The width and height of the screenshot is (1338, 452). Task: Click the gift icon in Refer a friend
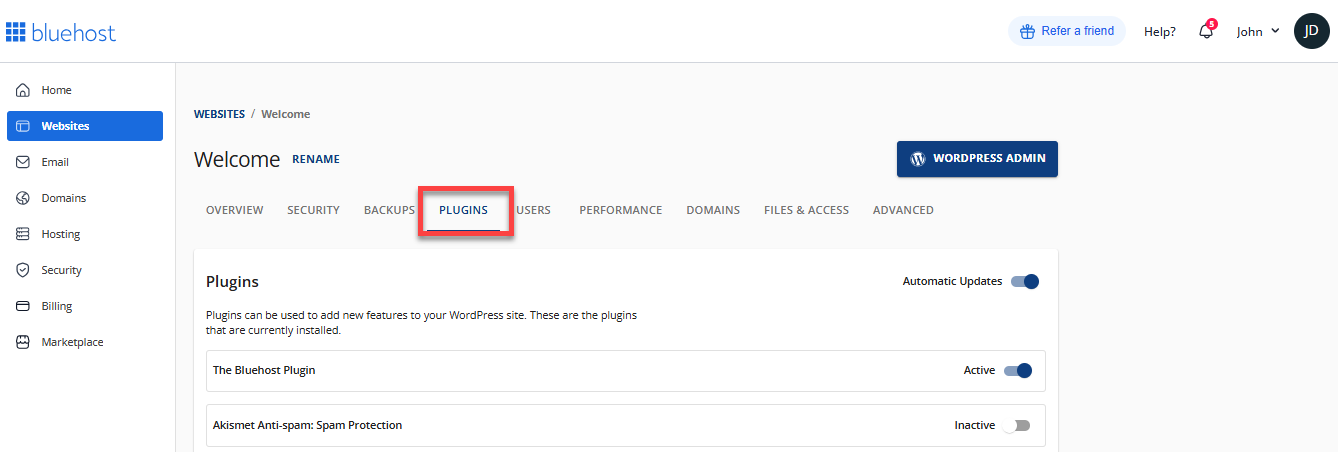coord(1027,31)
